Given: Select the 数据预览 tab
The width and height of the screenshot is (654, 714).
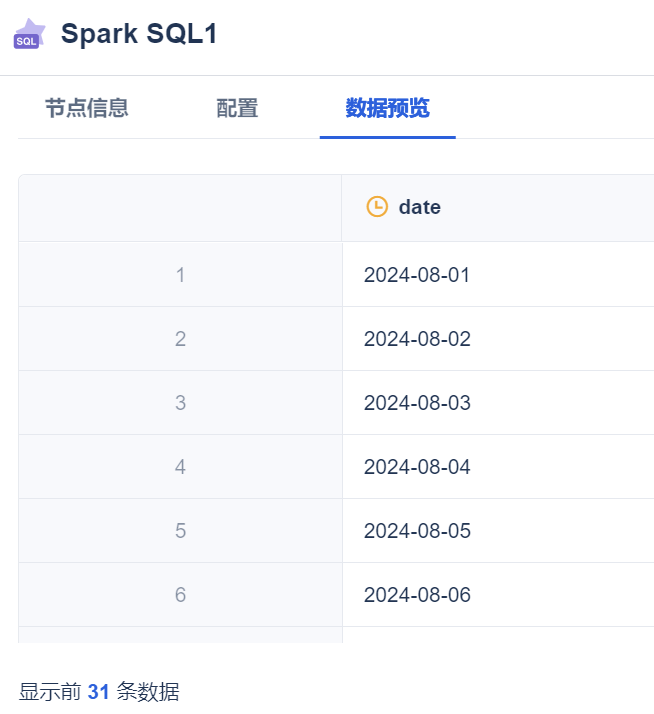Looking at the screenshot, I should tap(387, 108).
